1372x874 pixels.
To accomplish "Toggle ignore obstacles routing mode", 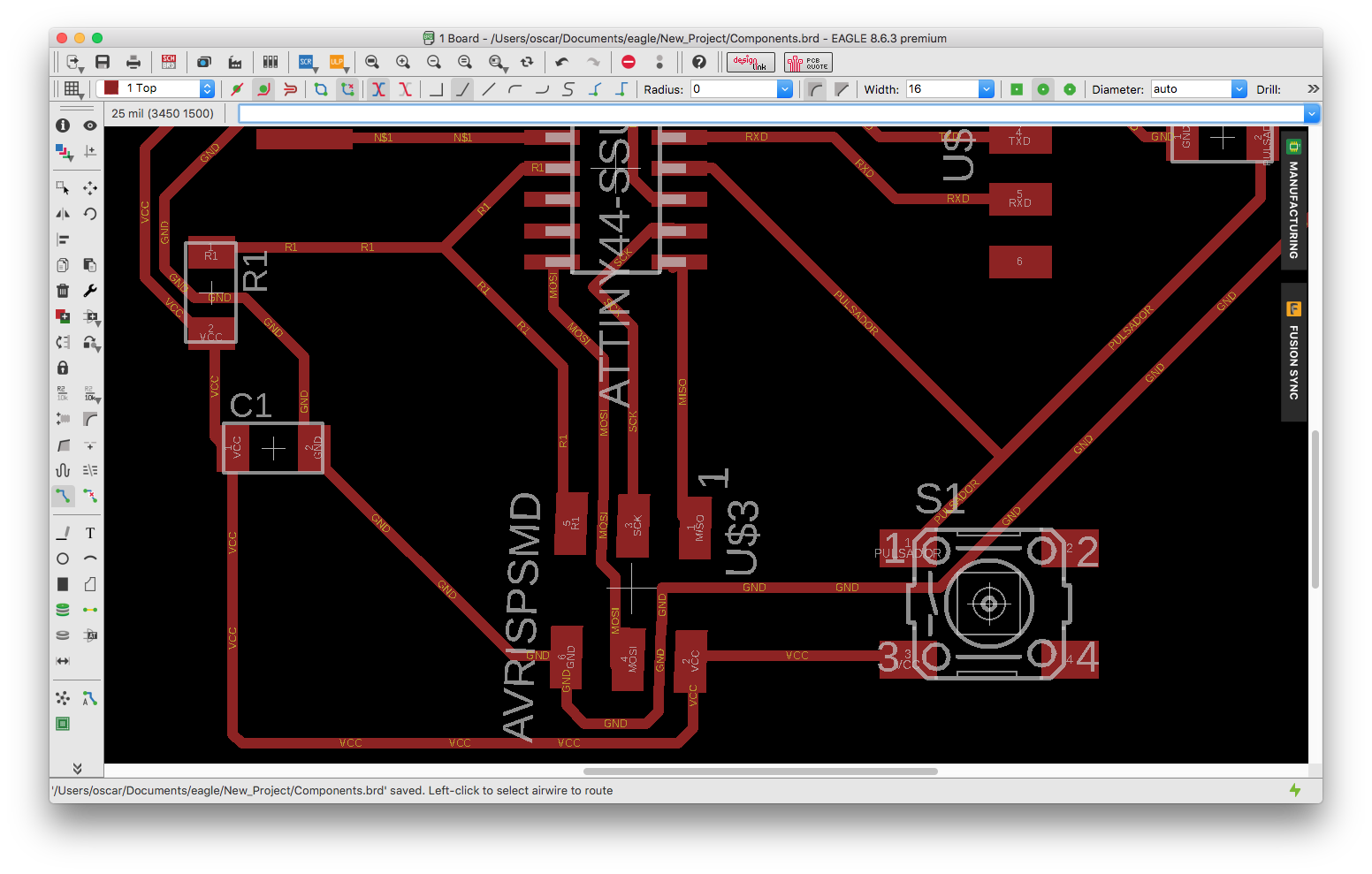I will click(x=237, y=89).
